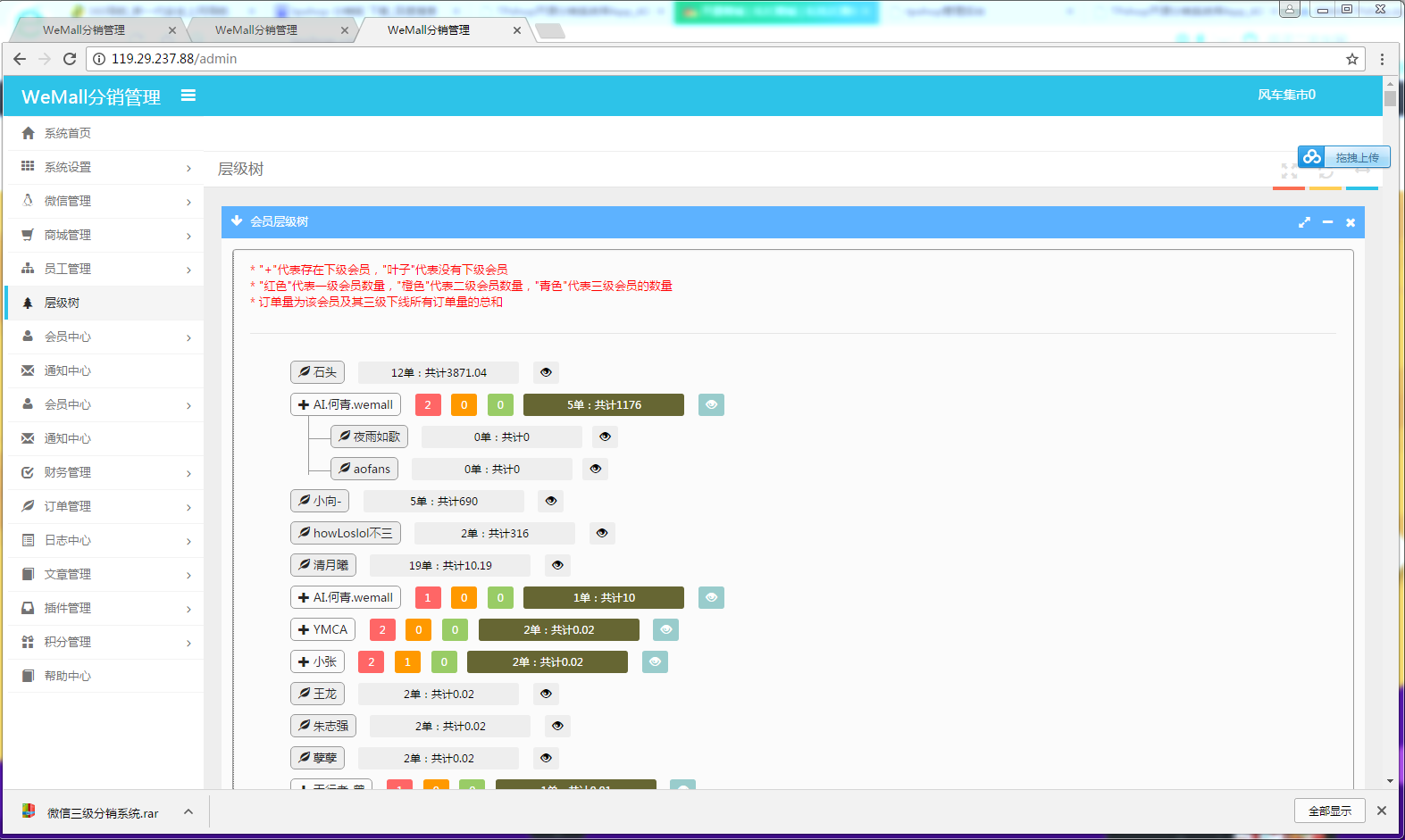Click orange badge 1 on 小张 row
1405x840 pixels.
(x=407, y=661)
